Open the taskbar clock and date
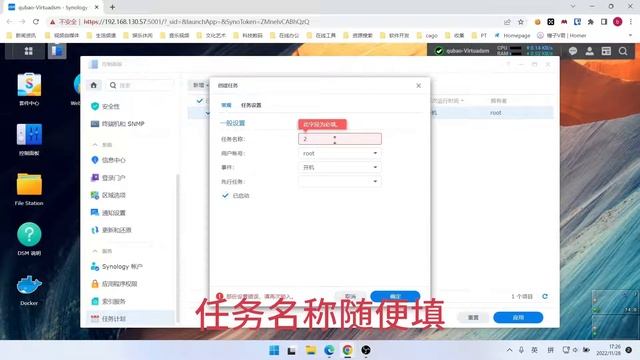The height and width of the screenshot is (360, 640). 609,350
